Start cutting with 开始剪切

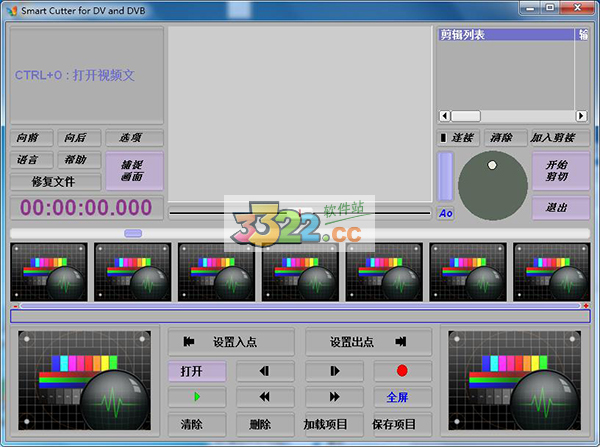pyautogui.click(x=561, y=171)
